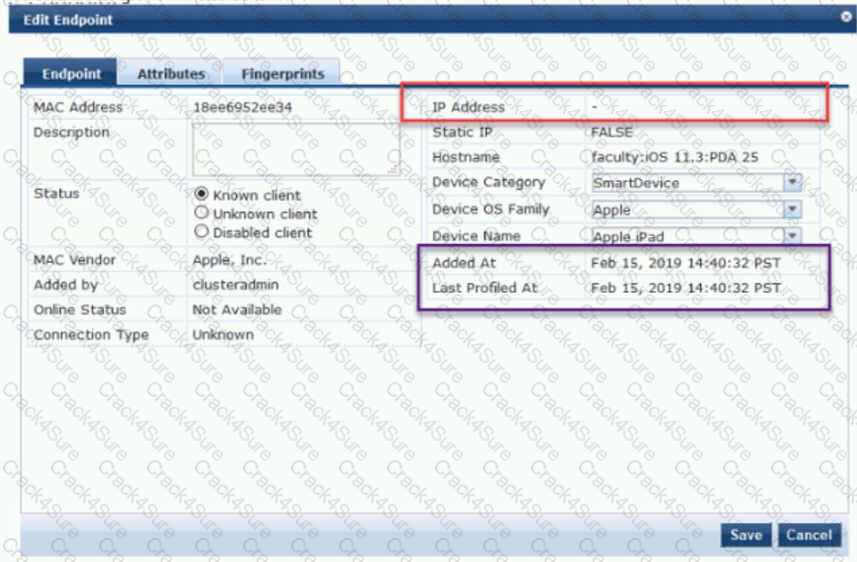The height and width of the screenshot is (562, 857).
Task: Cancel editing the endpoint
Action: coord(808,535)
